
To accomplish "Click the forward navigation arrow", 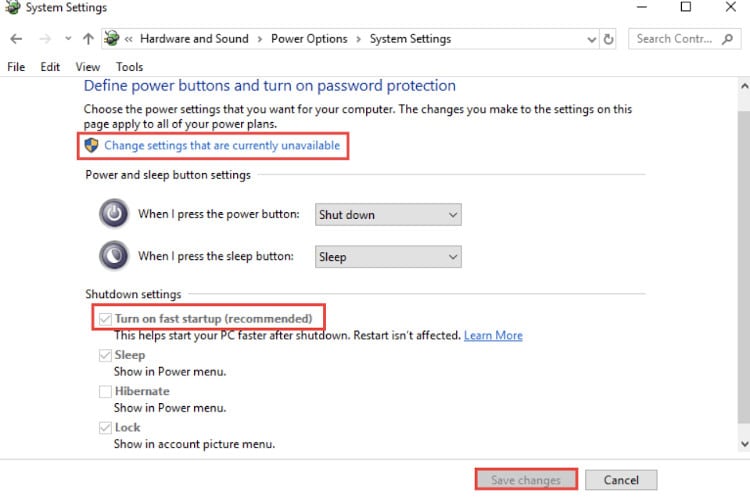I will pyautogui.click(x=45, y=39).
